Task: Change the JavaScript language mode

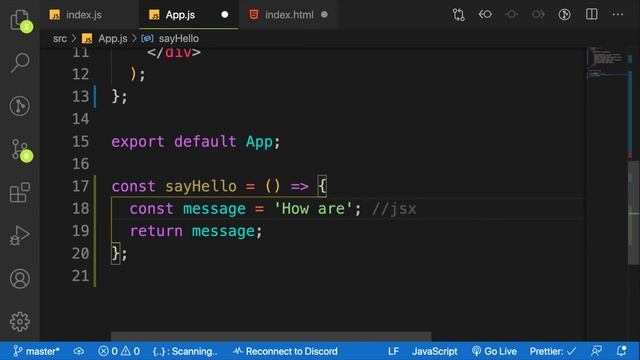Action: tap(435, 351)
